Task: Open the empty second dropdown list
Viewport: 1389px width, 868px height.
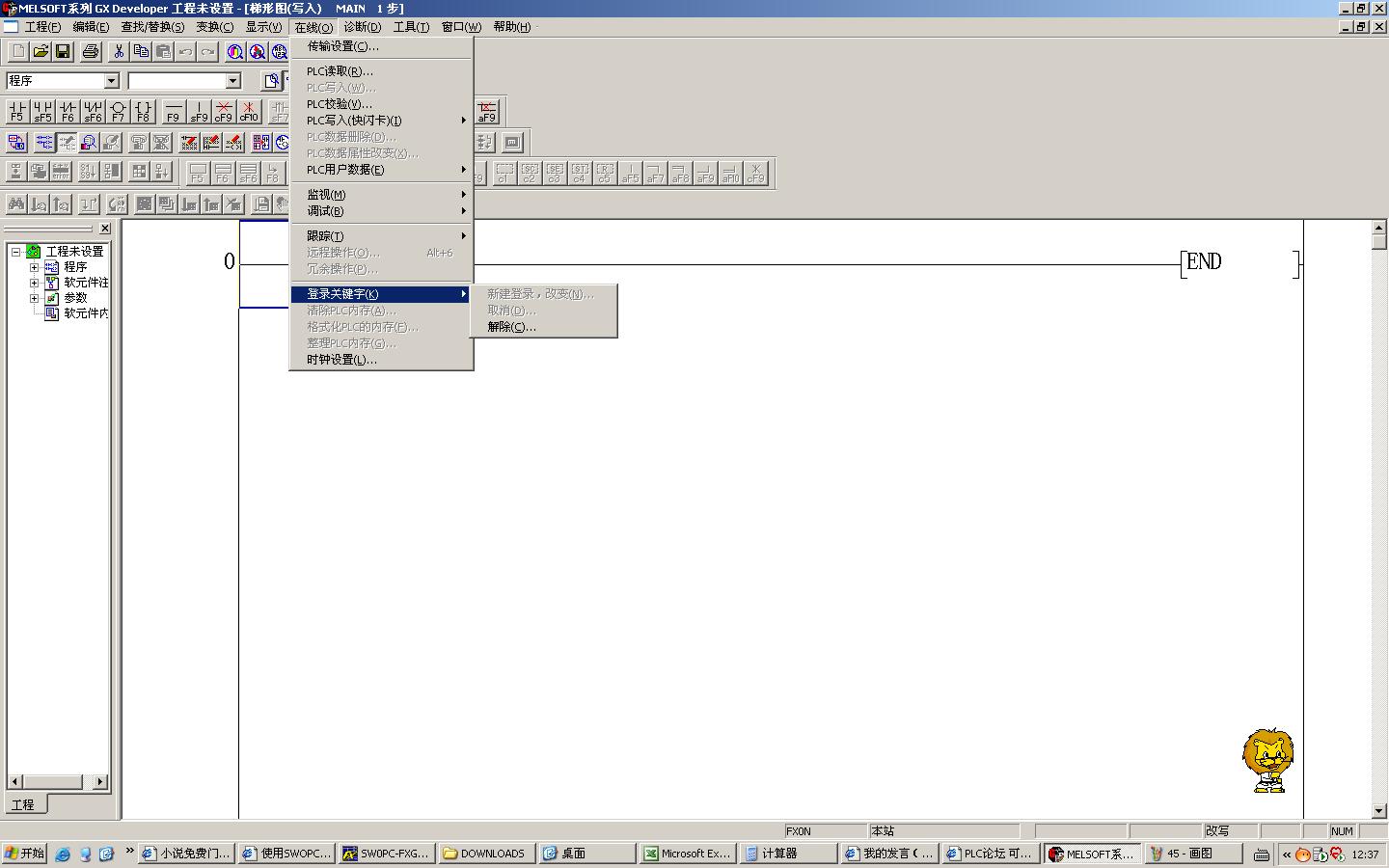Action: [x=232, y=81]
